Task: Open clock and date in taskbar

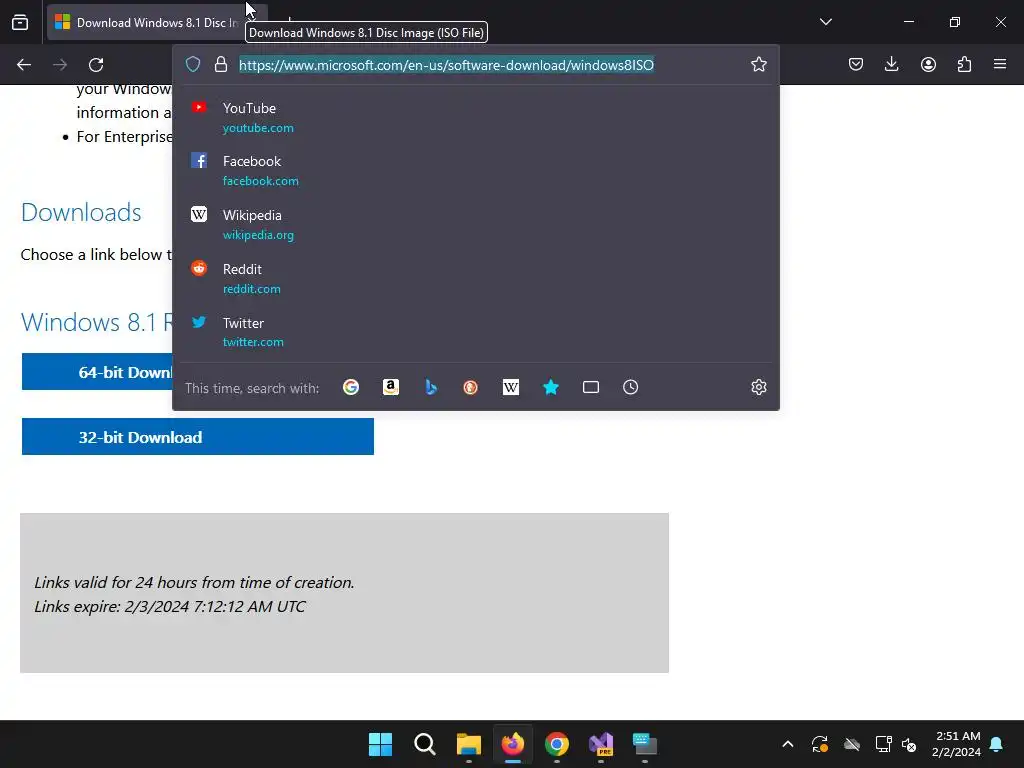Action: 957,744
